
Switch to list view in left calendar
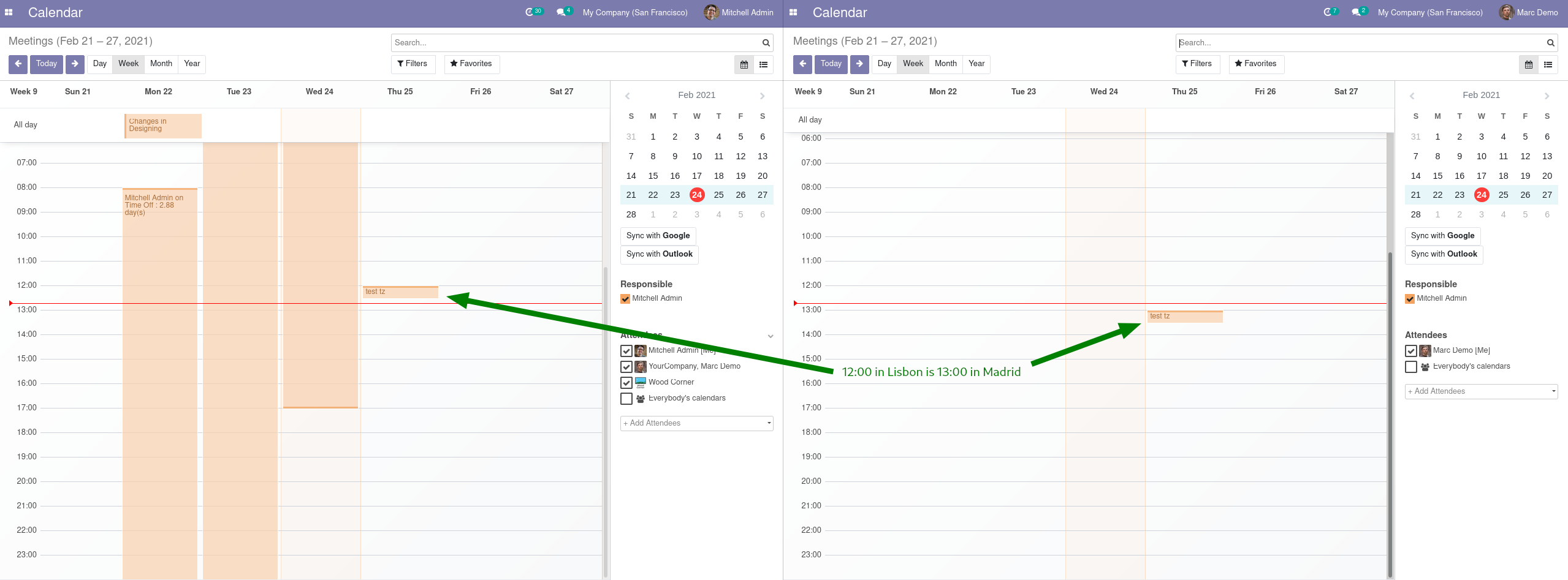coord(763,64)
